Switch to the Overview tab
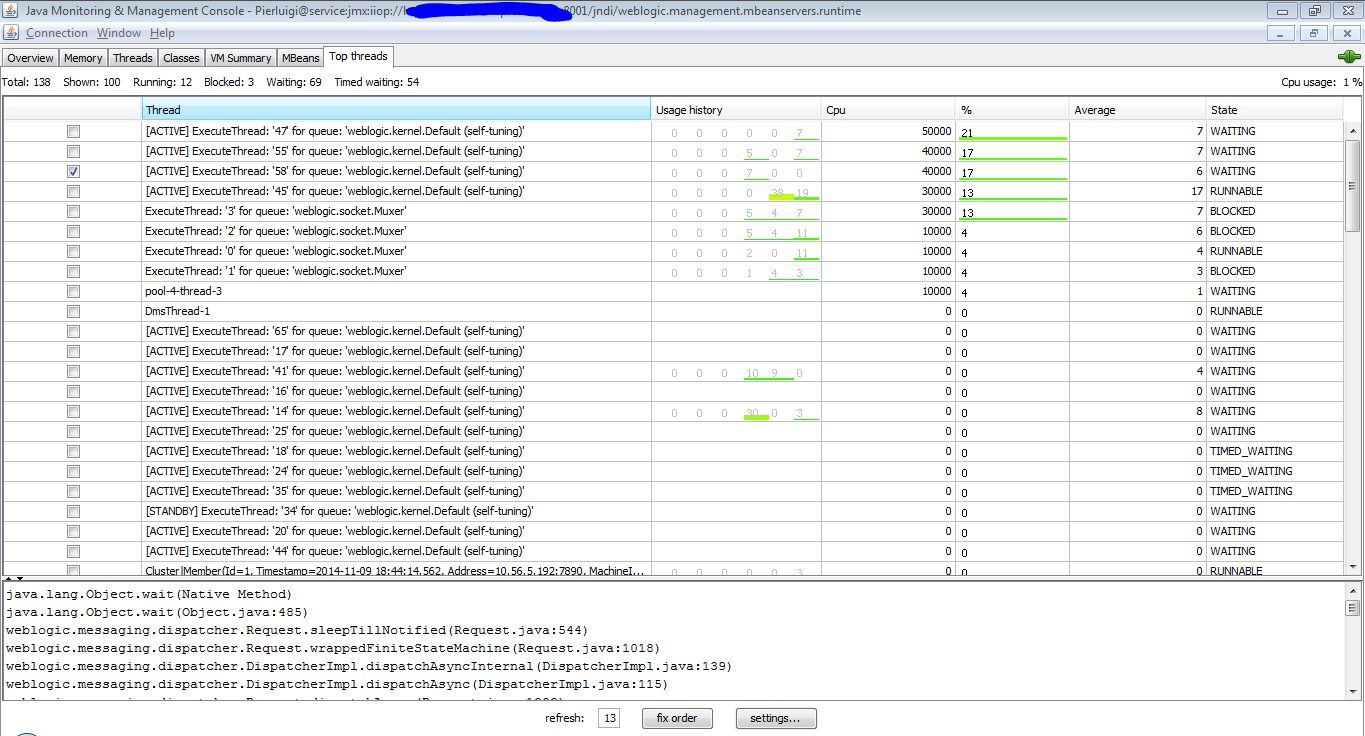 pyautogui.click(x=30, y=57)
